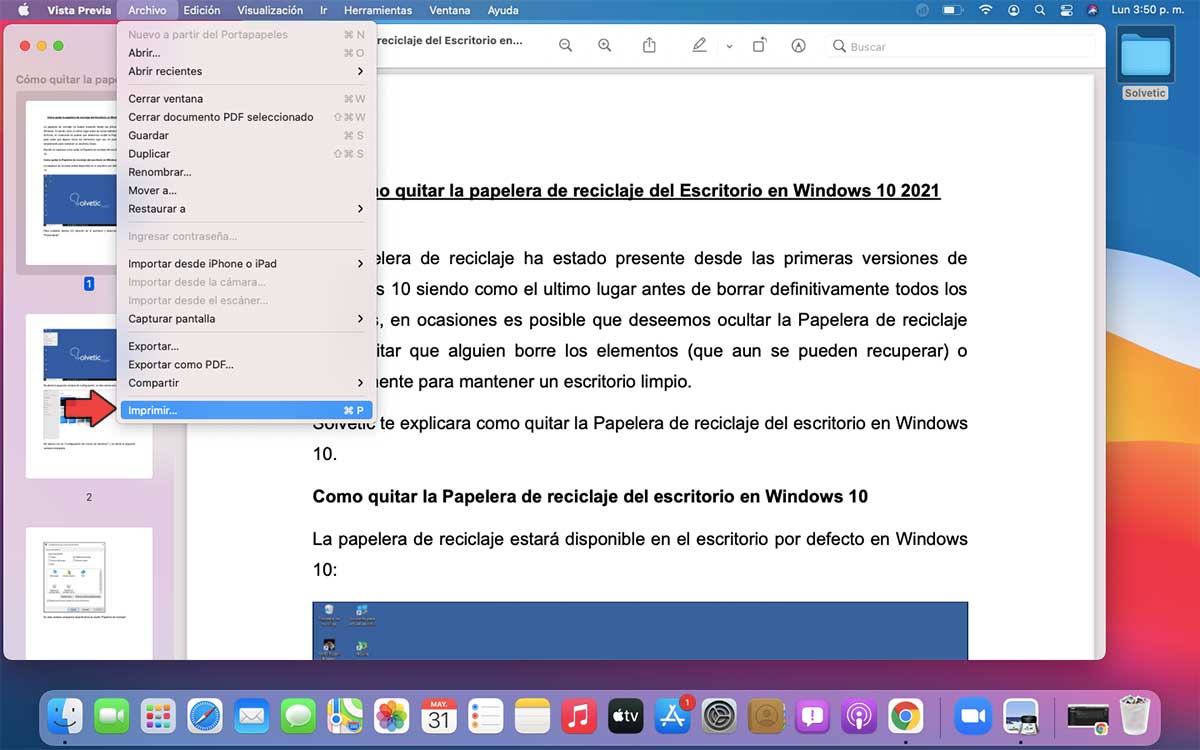Select Duplicar from the Archivo menu
Viewport: 1200px width, 750px height.
[200, 153]
